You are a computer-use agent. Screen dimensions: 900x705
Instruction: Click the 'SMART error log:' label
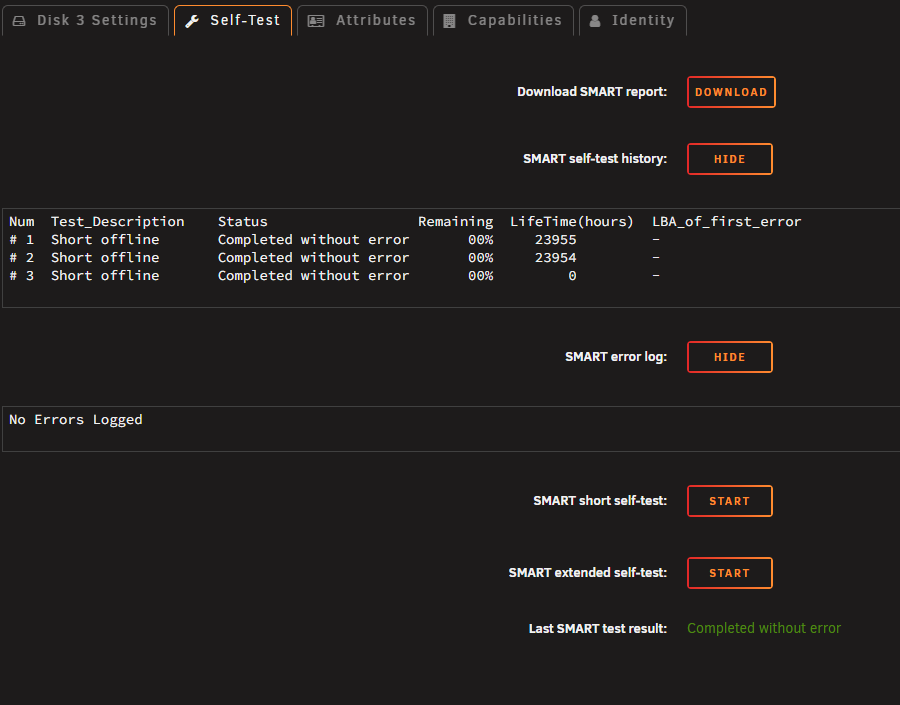coord(616,357)
